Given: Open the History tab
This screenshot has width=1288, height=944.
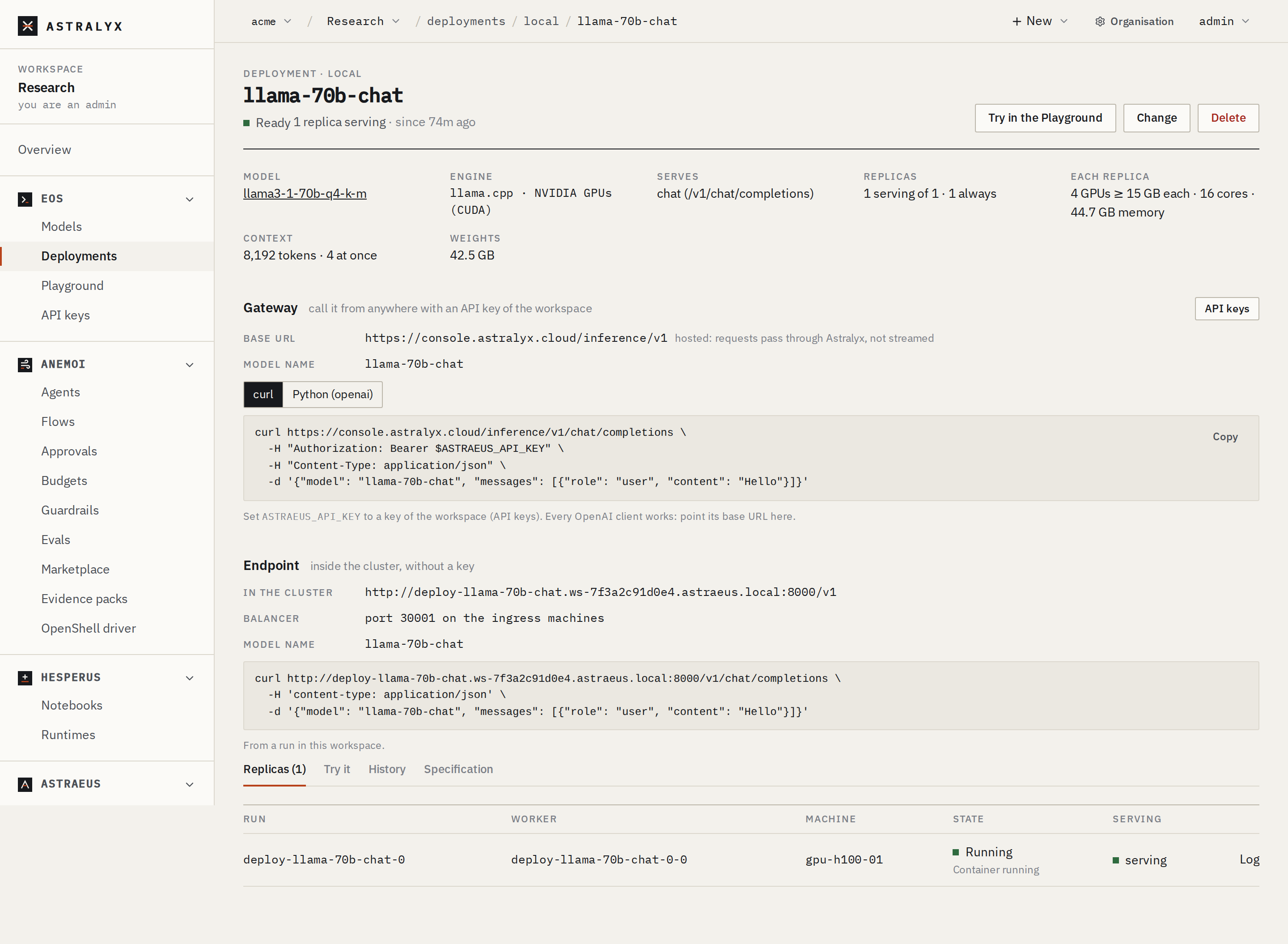Looking at the screenshot, I should click(387, 769).
